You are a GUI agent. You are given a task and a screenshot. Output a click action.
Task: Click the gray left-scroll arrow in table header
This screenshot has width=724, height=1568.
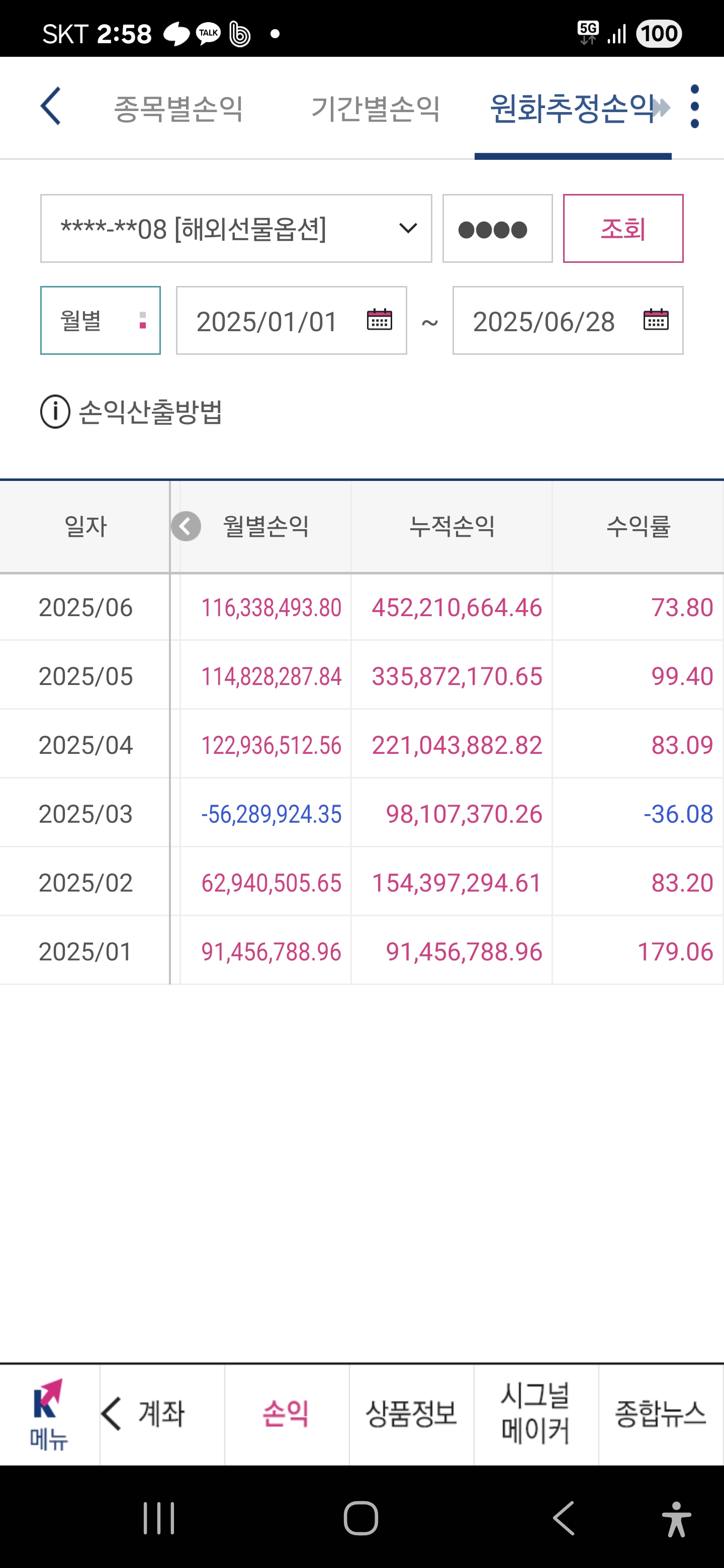click(x=186, y=527)
